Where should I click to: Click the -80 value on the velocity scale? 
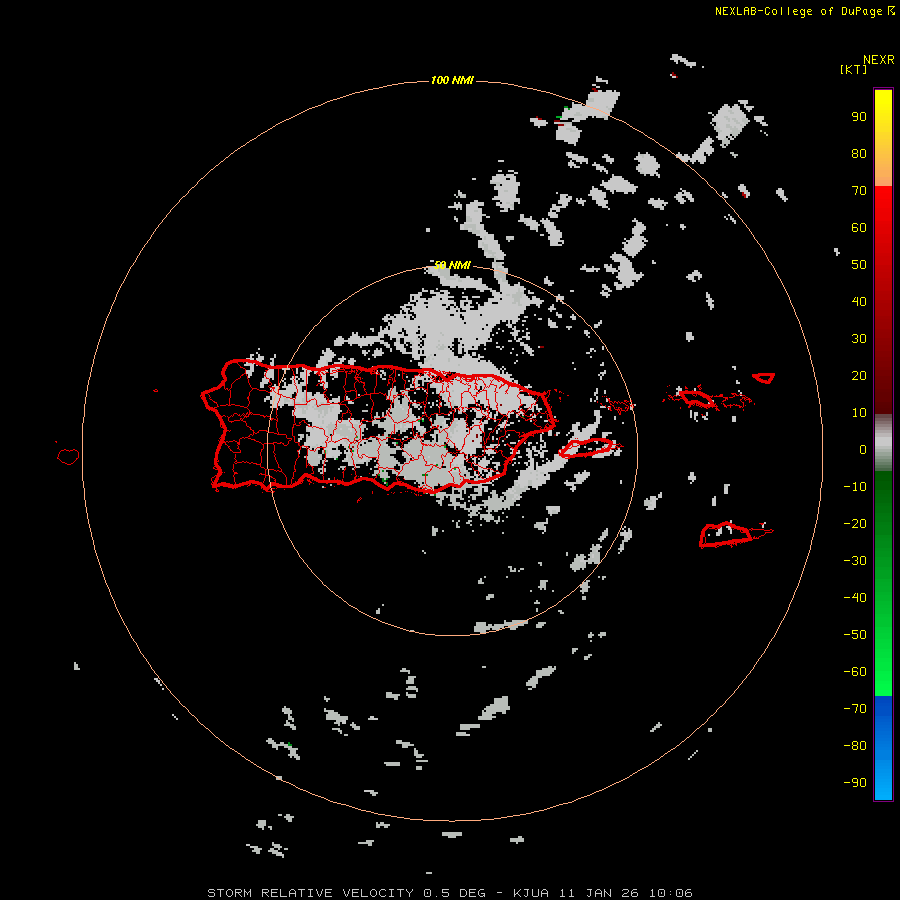855,746
